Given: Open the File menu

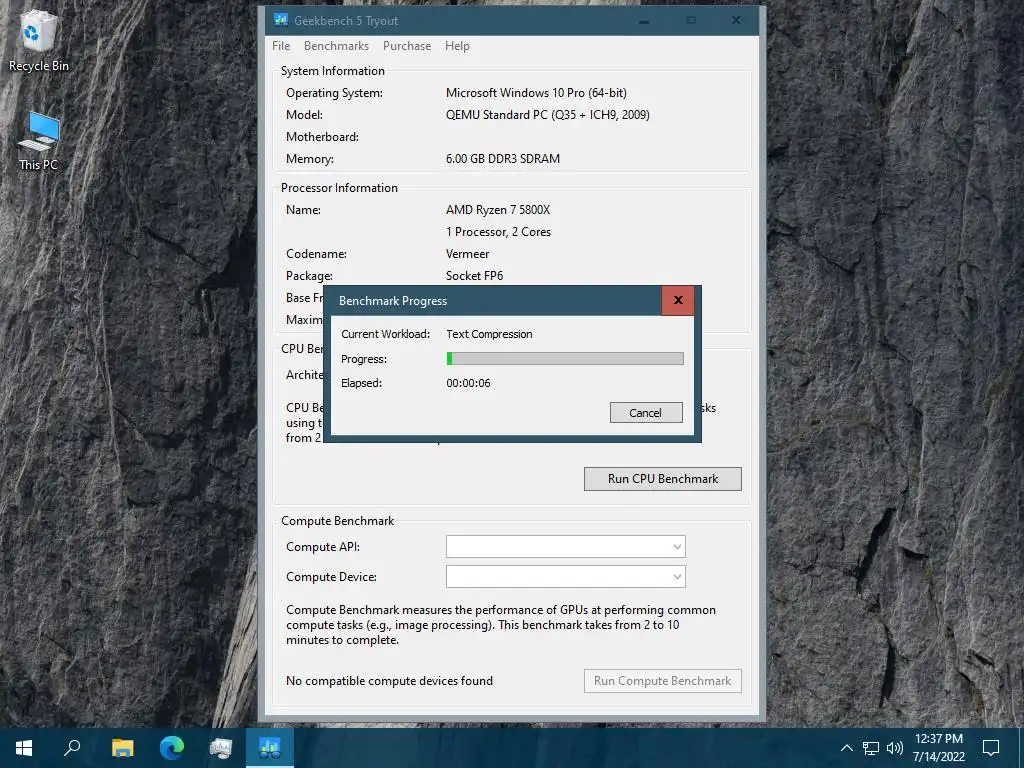Looking at the screenshot, I should click(x=281, y=46).
